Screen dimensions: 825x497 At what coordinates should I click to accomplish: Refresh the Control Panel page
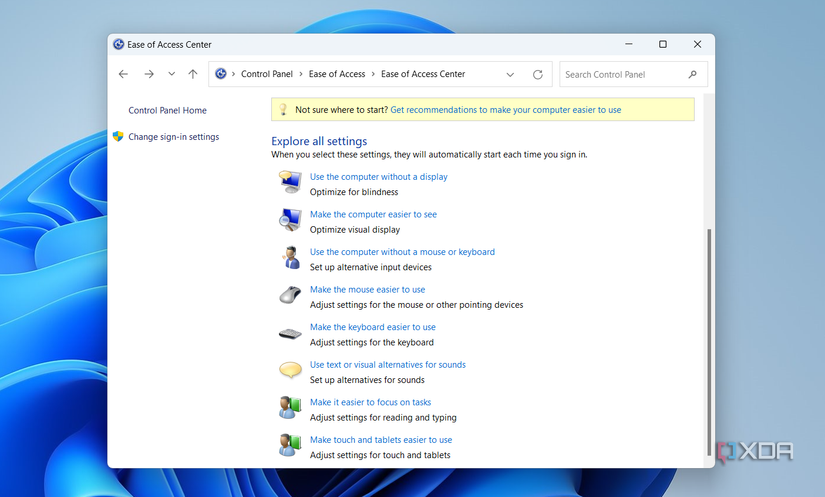pyautogui.click(x=537, y=74)
